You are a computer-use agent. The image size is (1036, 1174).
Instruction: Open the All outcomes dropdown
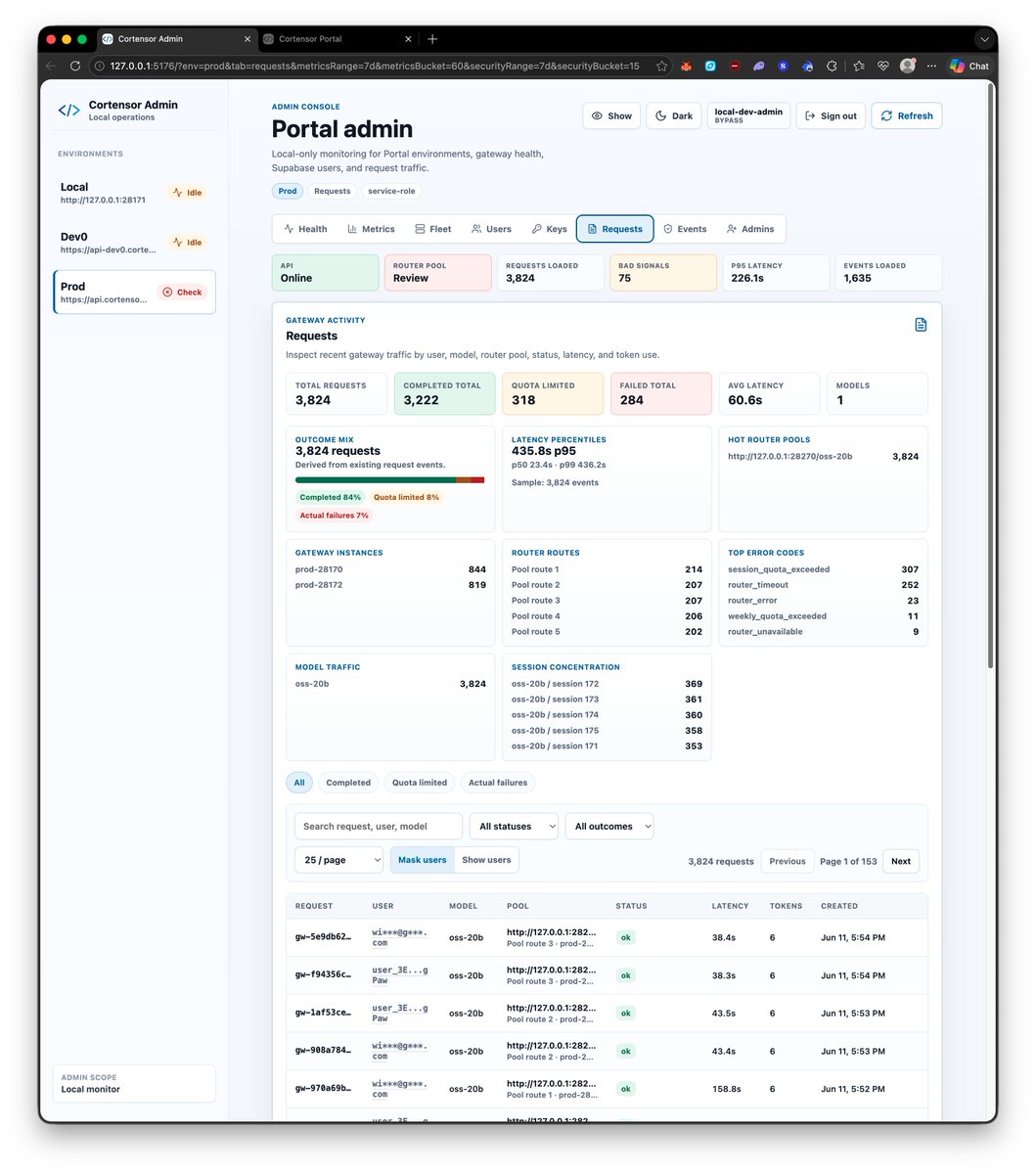click(608, 827)
